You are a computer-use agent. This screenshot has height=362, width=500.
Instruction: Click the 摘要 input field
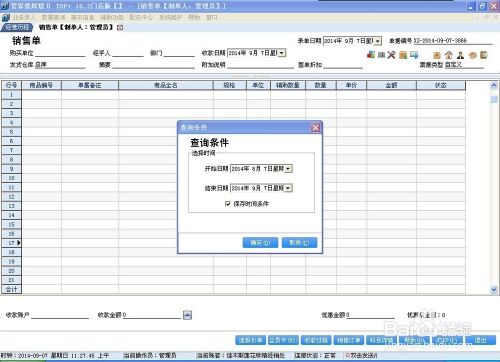coord(153,65)
